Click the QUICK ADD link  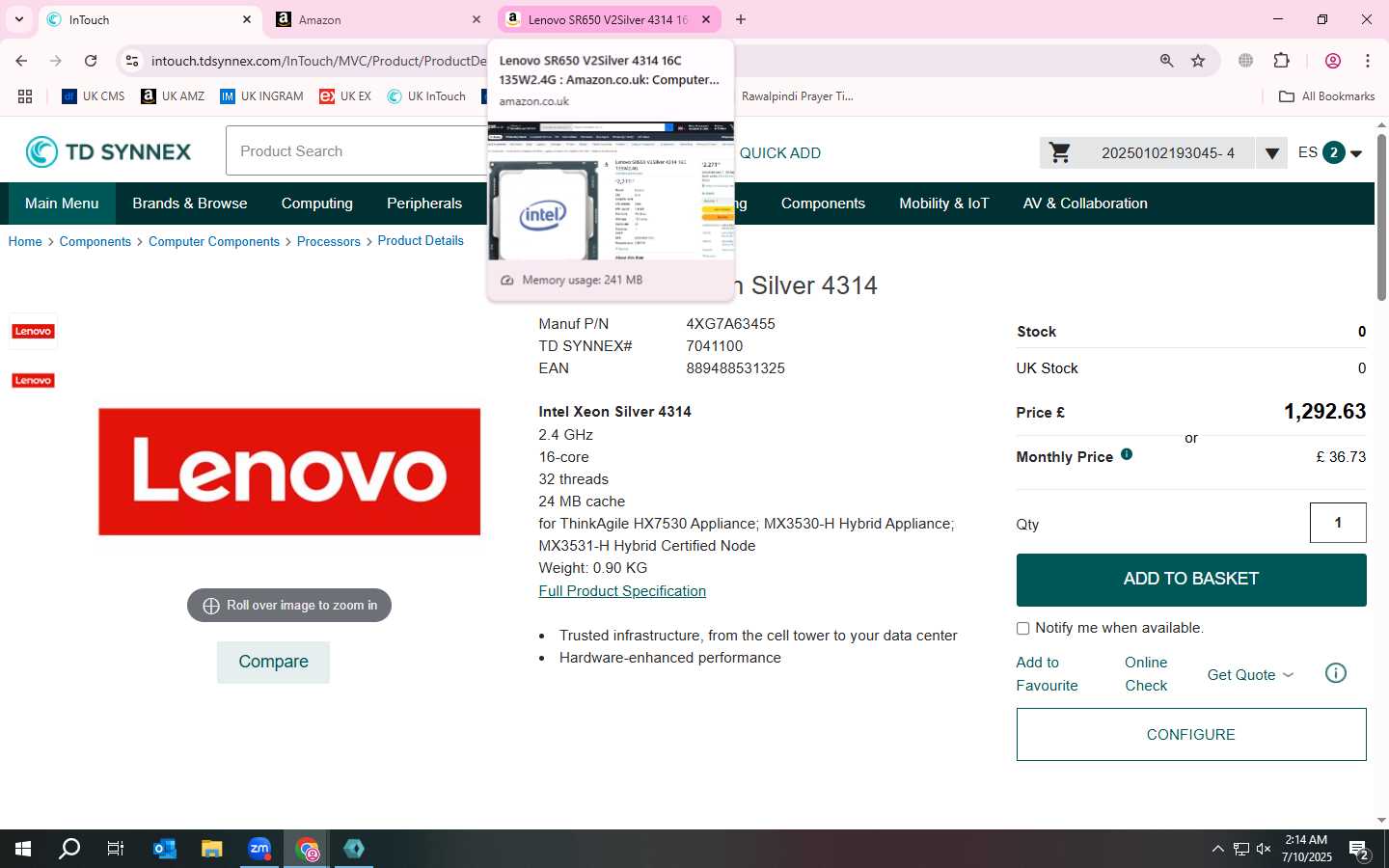point(779,153)
